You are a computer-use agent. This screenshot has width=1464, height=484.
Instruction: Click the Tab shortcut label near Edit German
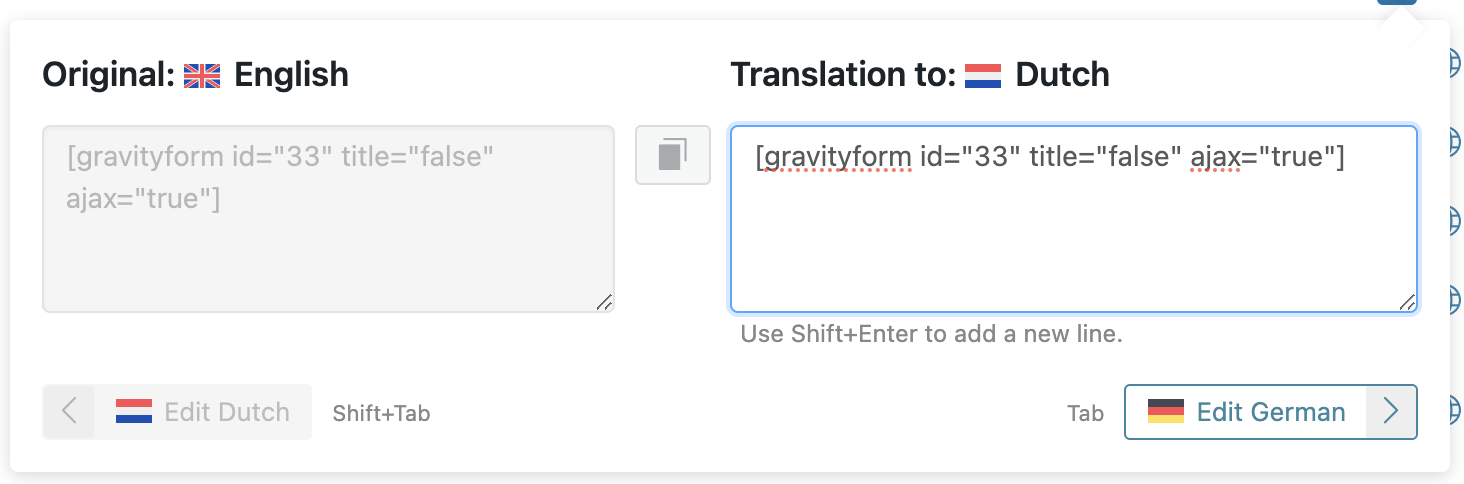(1086, 413)
